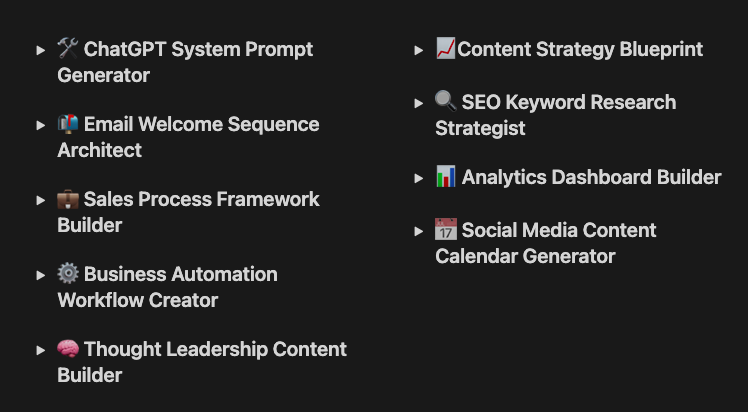This screenshot has height=412, width=748.
Task: Click the gear emoji icon
Action: [68, 274]
